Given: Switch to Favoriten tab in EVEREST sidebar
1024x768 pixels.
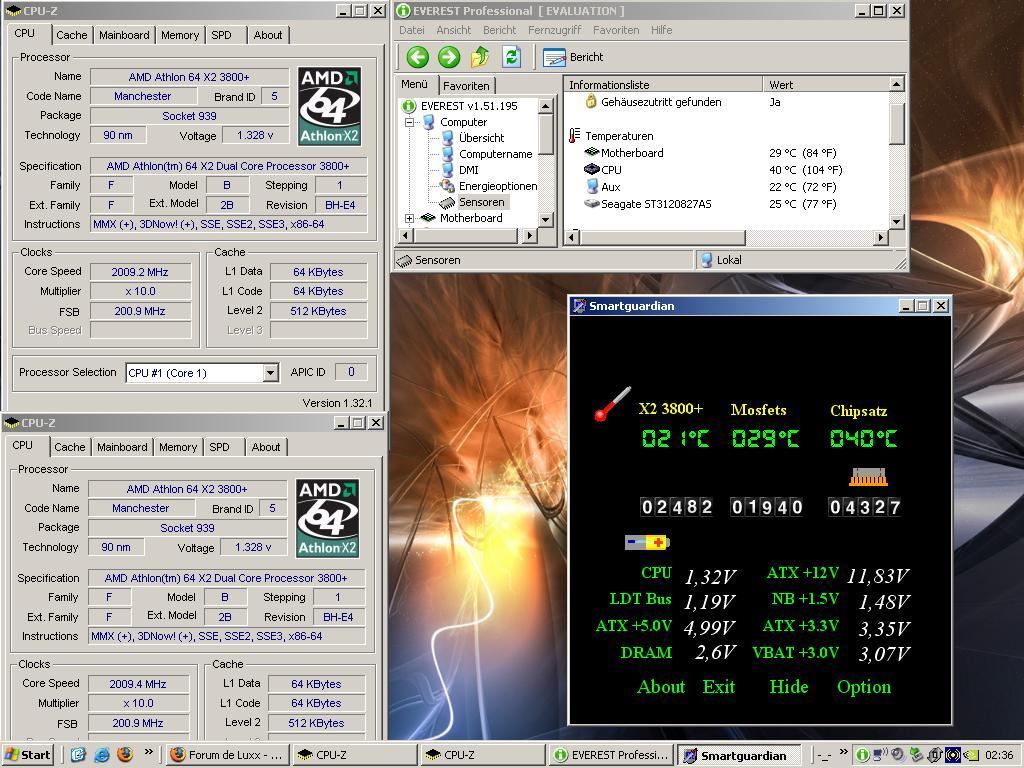Looking at the screenshot, I should (466, 86).
